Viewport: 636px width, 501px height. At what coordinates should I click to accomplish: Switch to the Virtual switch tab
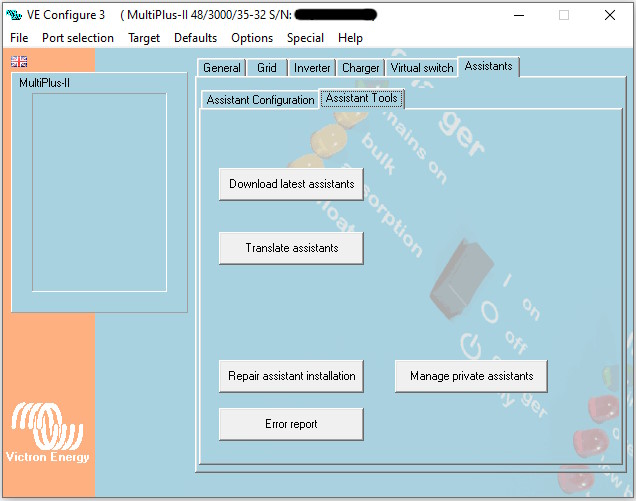tap(422, 68)
